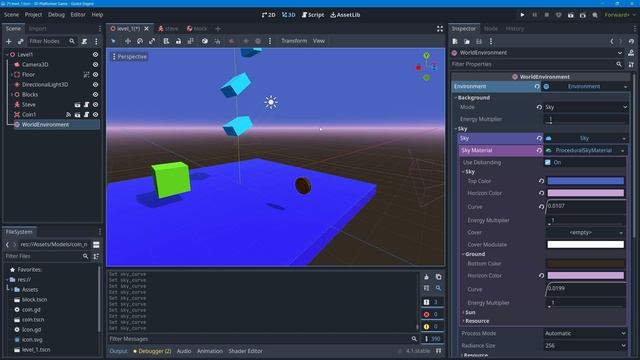Instantiate child scene with link icon
Screen dimensions: 640x360
tap(20, 41)
